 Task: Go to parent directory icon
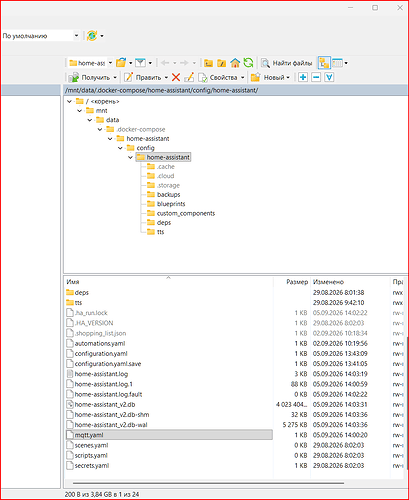tap(208, 63)
